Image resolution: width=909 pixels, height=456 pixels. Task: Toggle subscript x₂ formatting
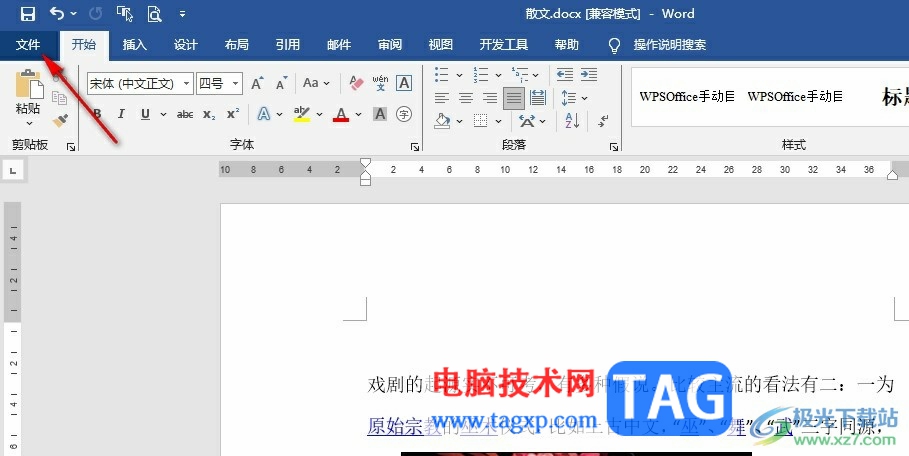click(209, 114)
